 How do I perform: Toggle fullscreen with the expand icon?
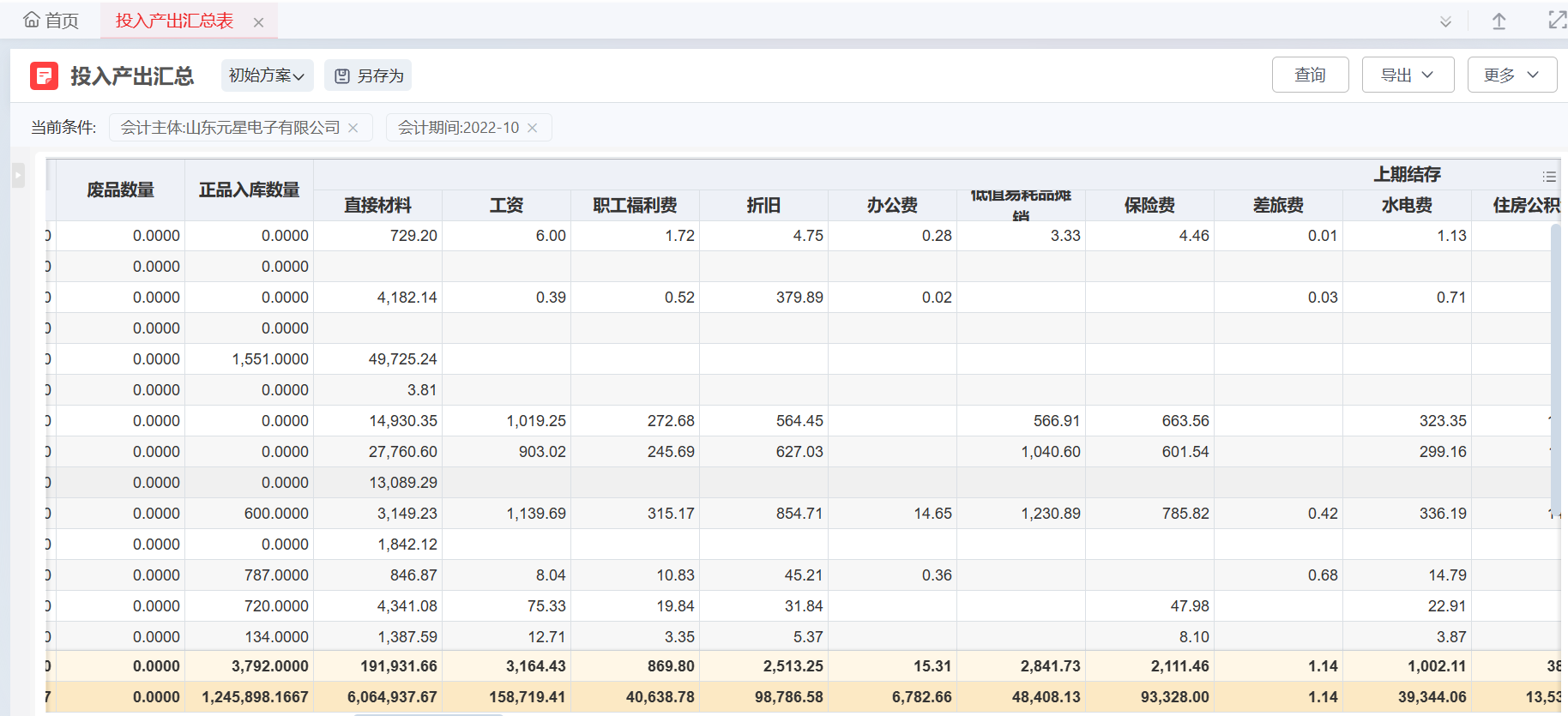coord(1556,21)
